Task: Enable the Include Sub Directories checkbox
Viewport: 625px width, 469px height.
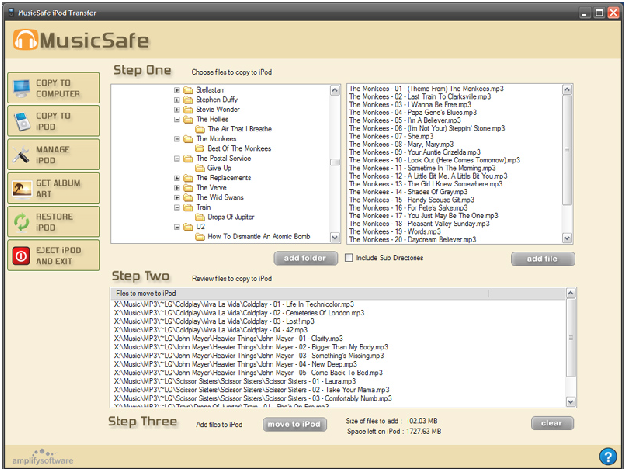Action: tap(349, 258)
